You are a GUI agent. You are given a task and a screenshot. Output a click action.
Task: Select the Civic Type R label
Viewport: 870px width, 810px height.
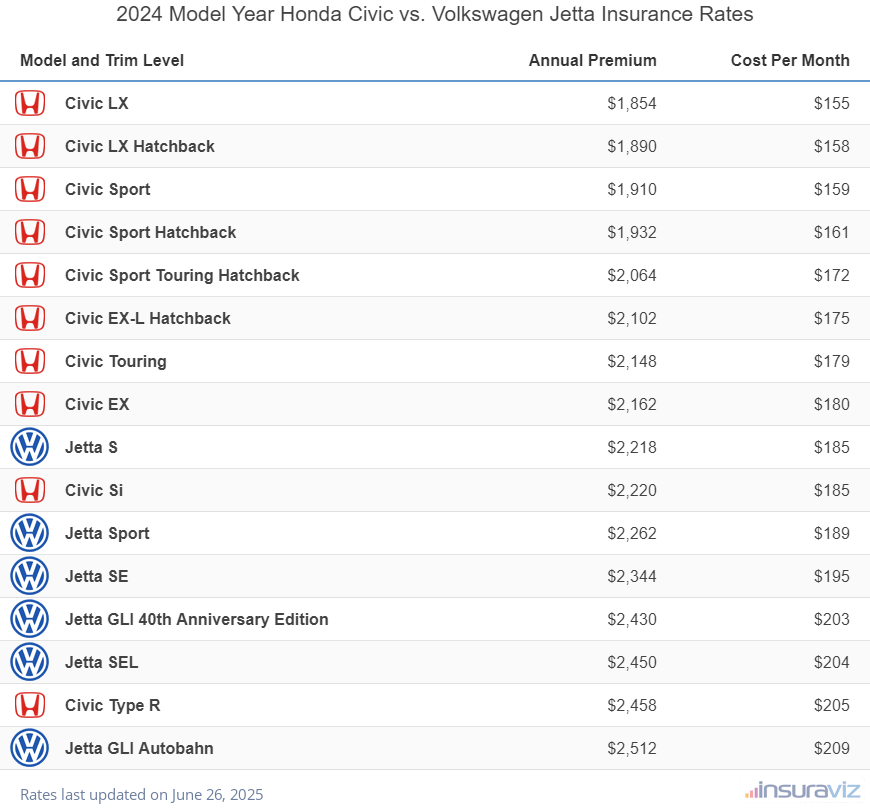point(113,705)
